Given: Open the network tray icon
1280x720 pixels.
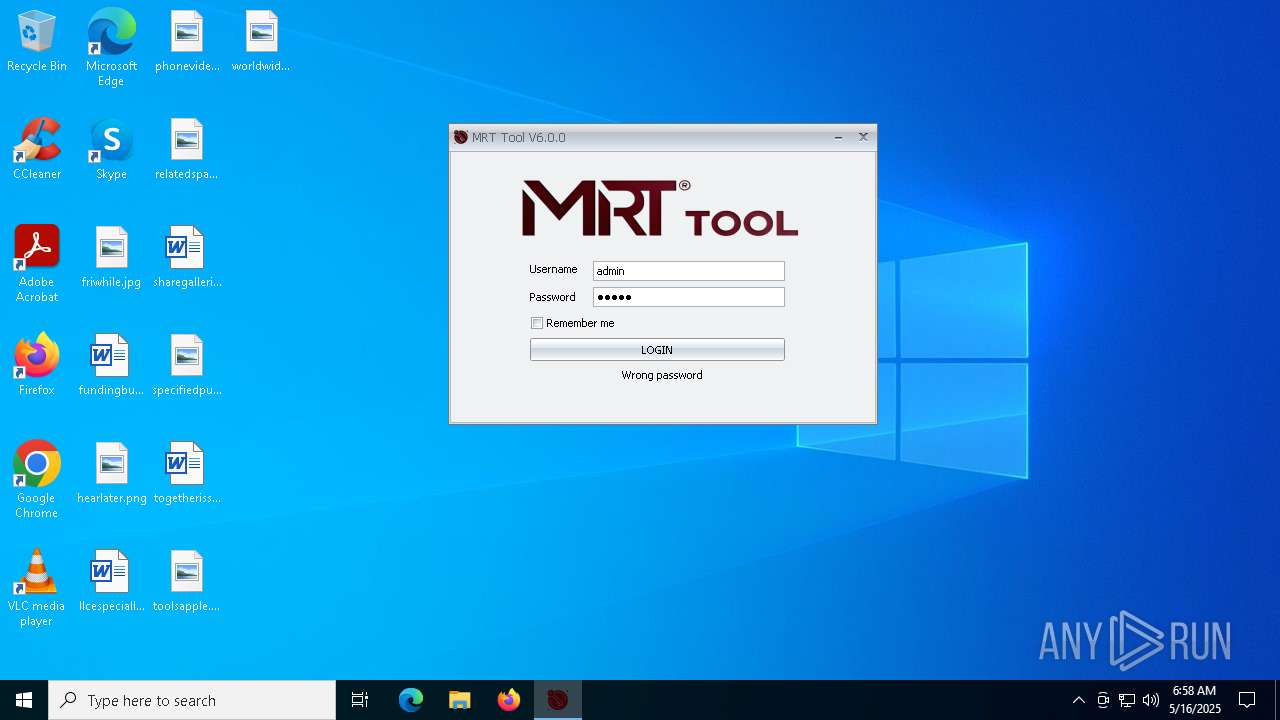Looking at the screenshot, I should pyautogui.click(x=1127, y=700).
